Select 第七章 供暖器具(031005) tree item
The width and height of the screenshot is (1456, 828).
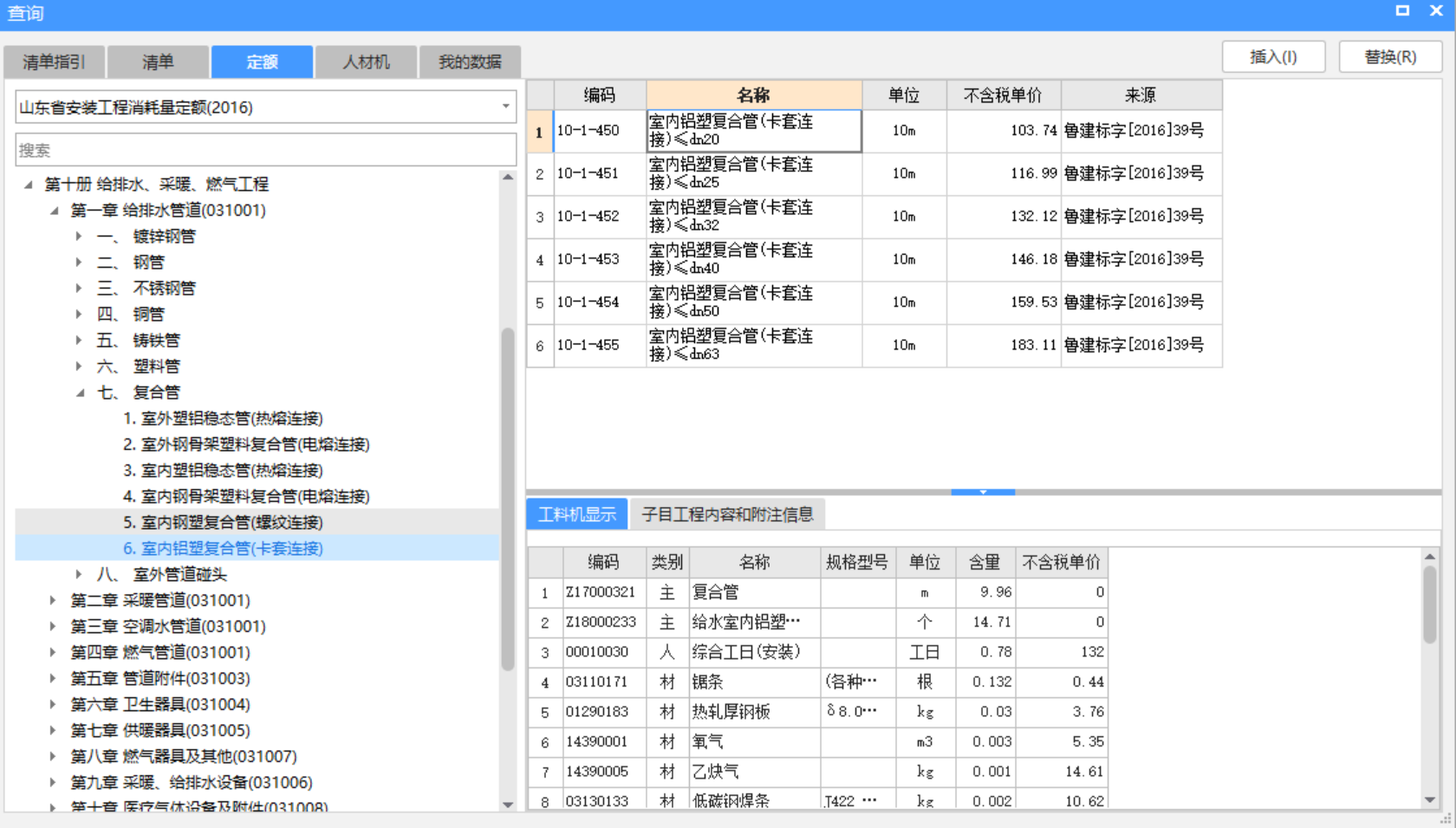160,730
